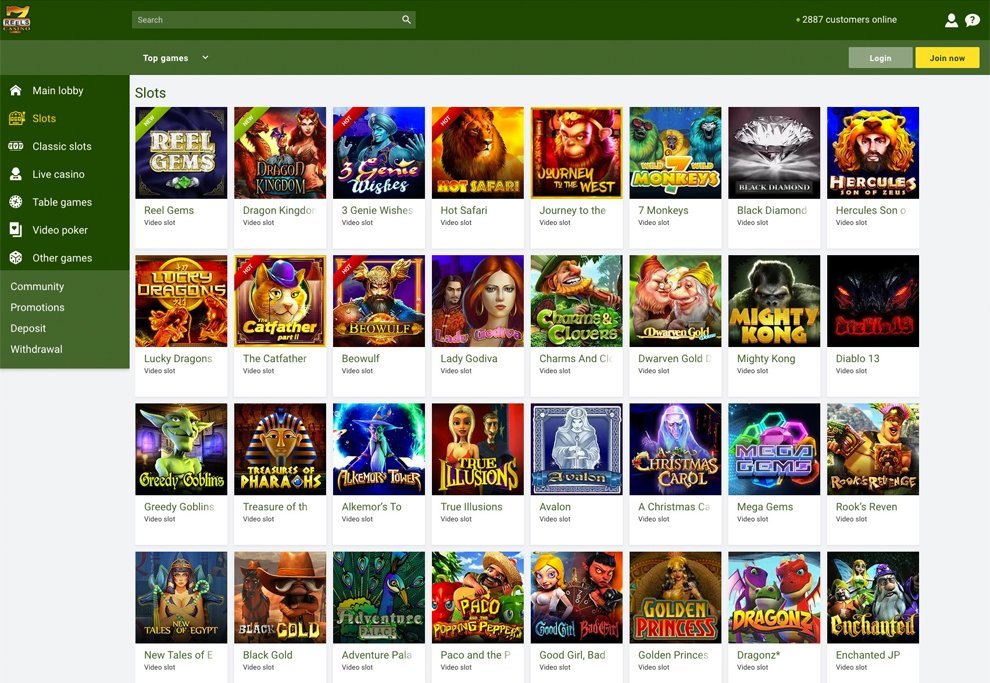The height and width of the screenshot is (683, 990).
Task: Click the Reel Gems title text
Action: point(169,210)
